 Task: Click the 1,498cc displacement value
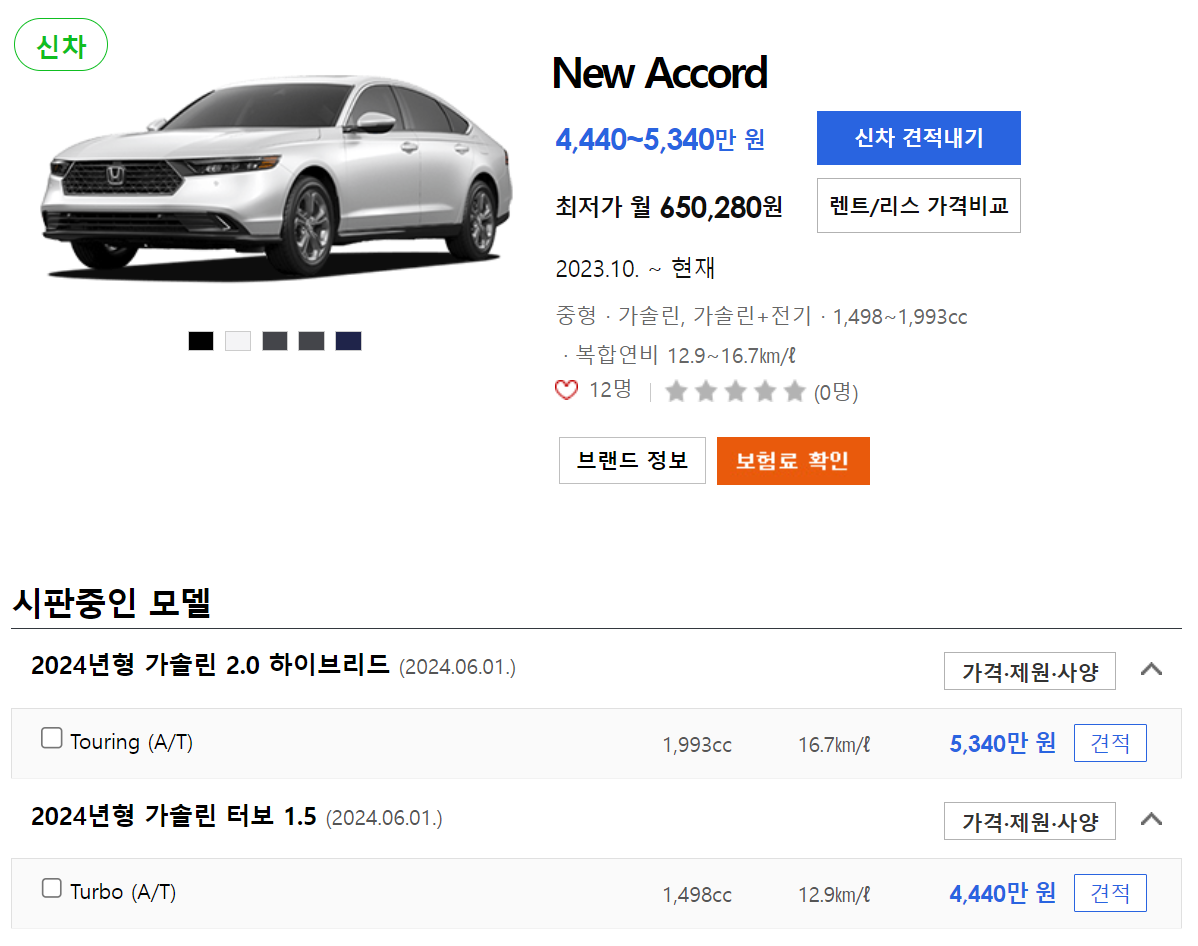pyautogui.click(x=697, y=895)
